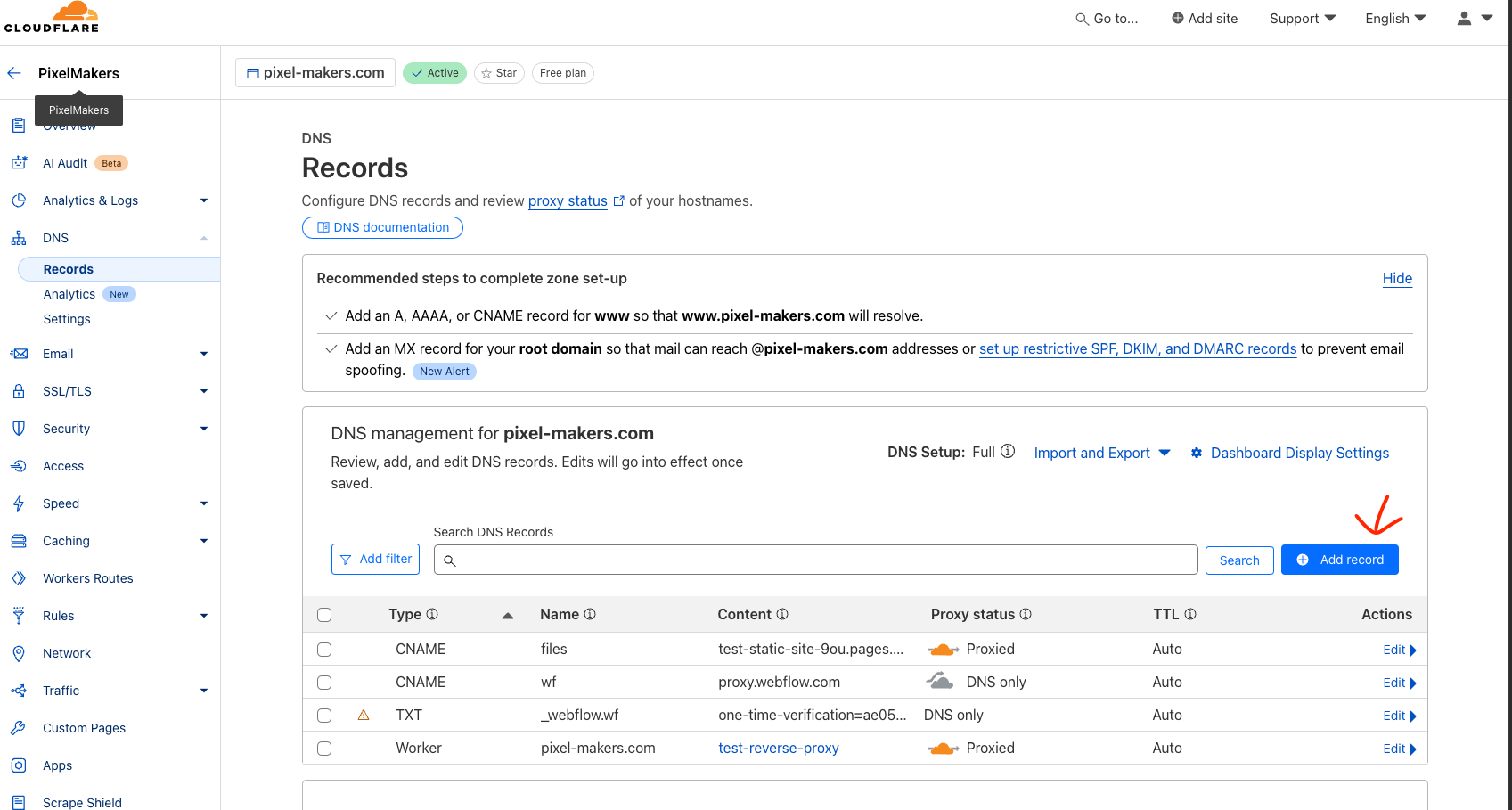
Task: Click the DNS Setup Full info icon
Action: tap(1008, 451)
